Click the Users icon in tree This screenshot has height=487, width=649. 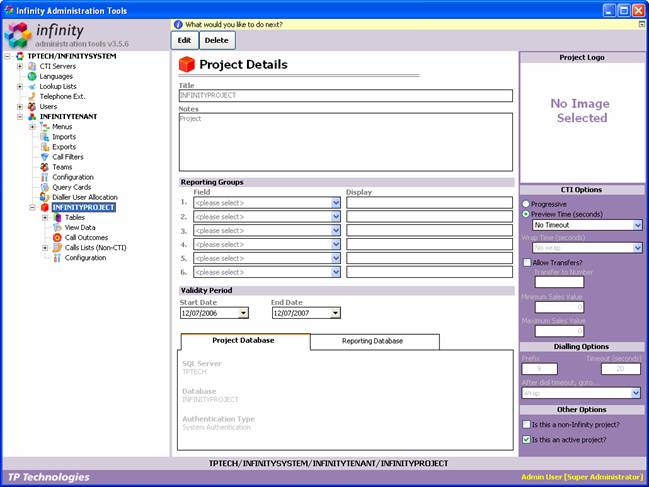pyautogui.click(x=32, y=106)
